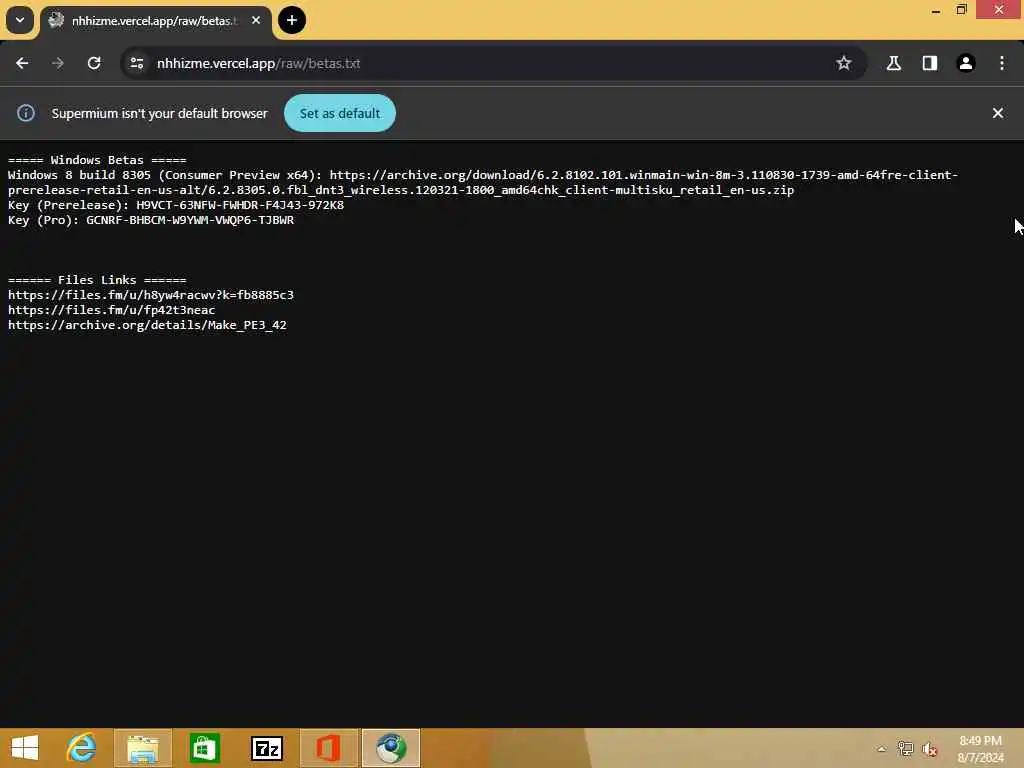Open the profile account icon
Viewport: 1024px width, 768px height.
click(966, 63)
